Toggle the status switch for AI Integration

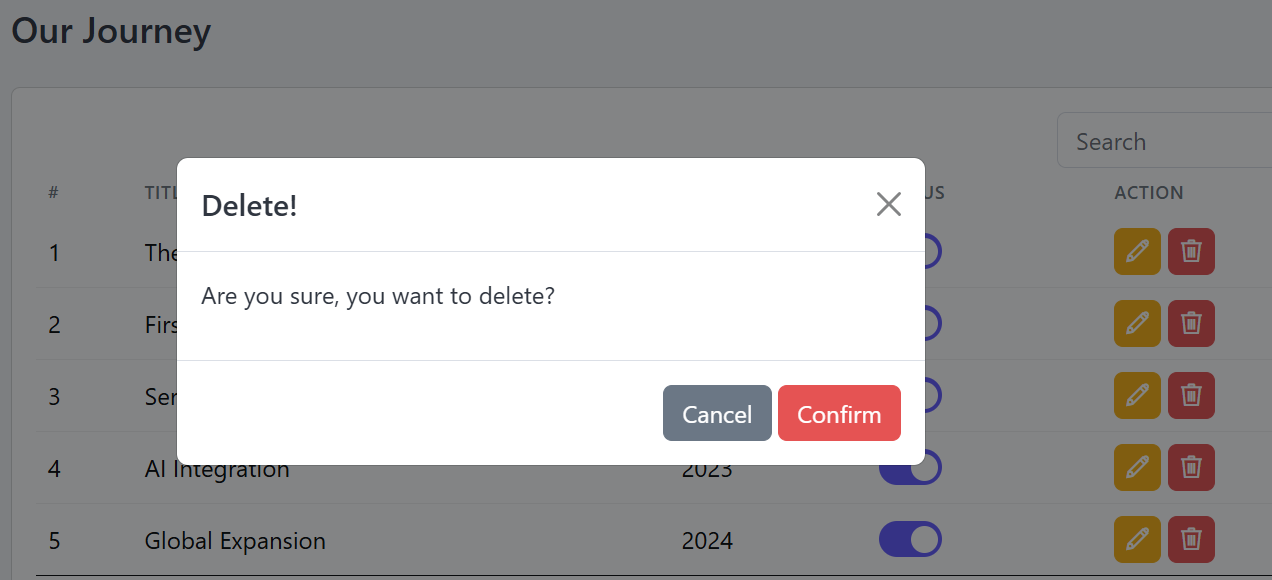point(910,467)
